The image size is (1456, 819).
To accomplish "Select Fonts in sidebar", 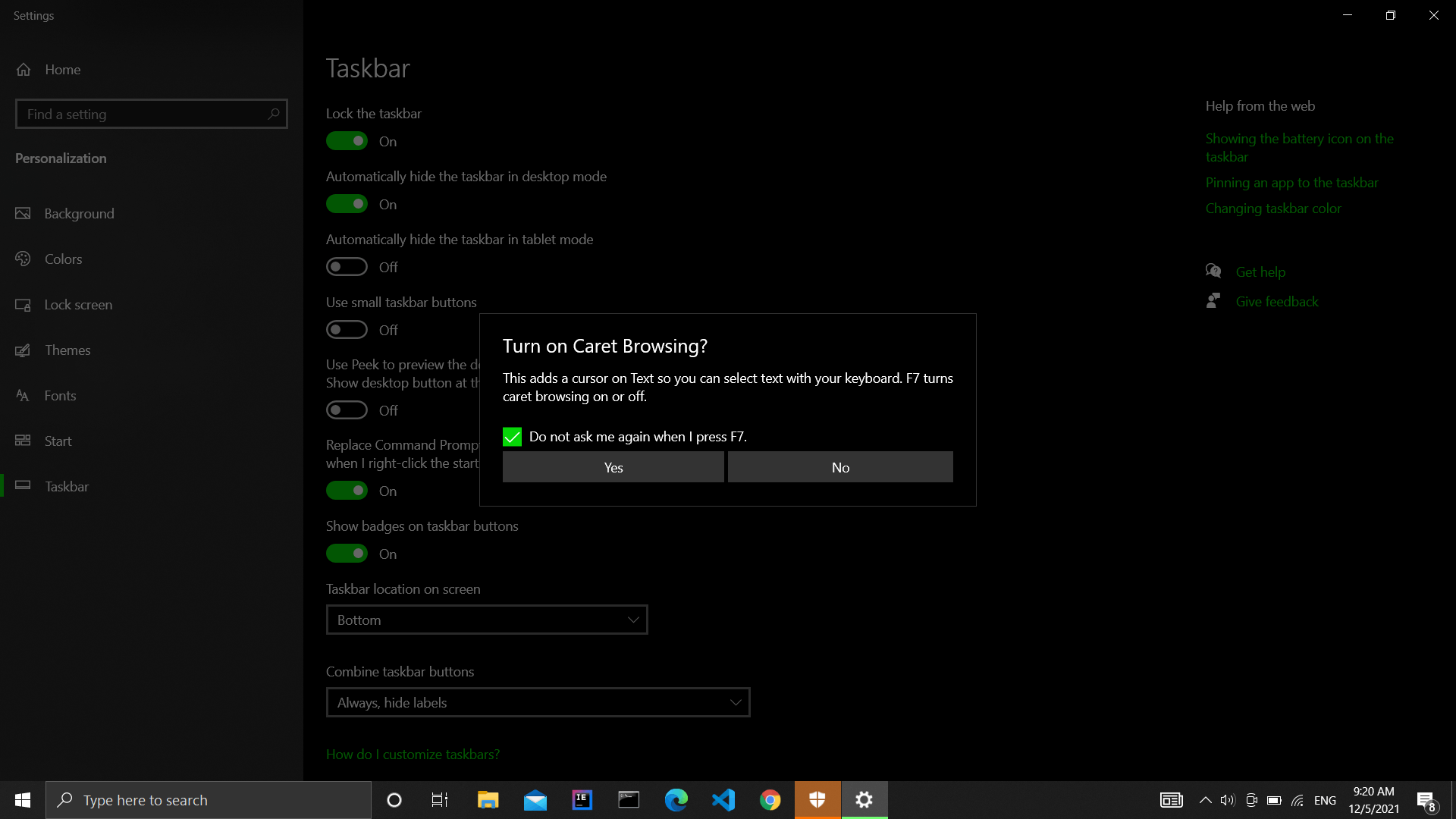I will point(152,396).
